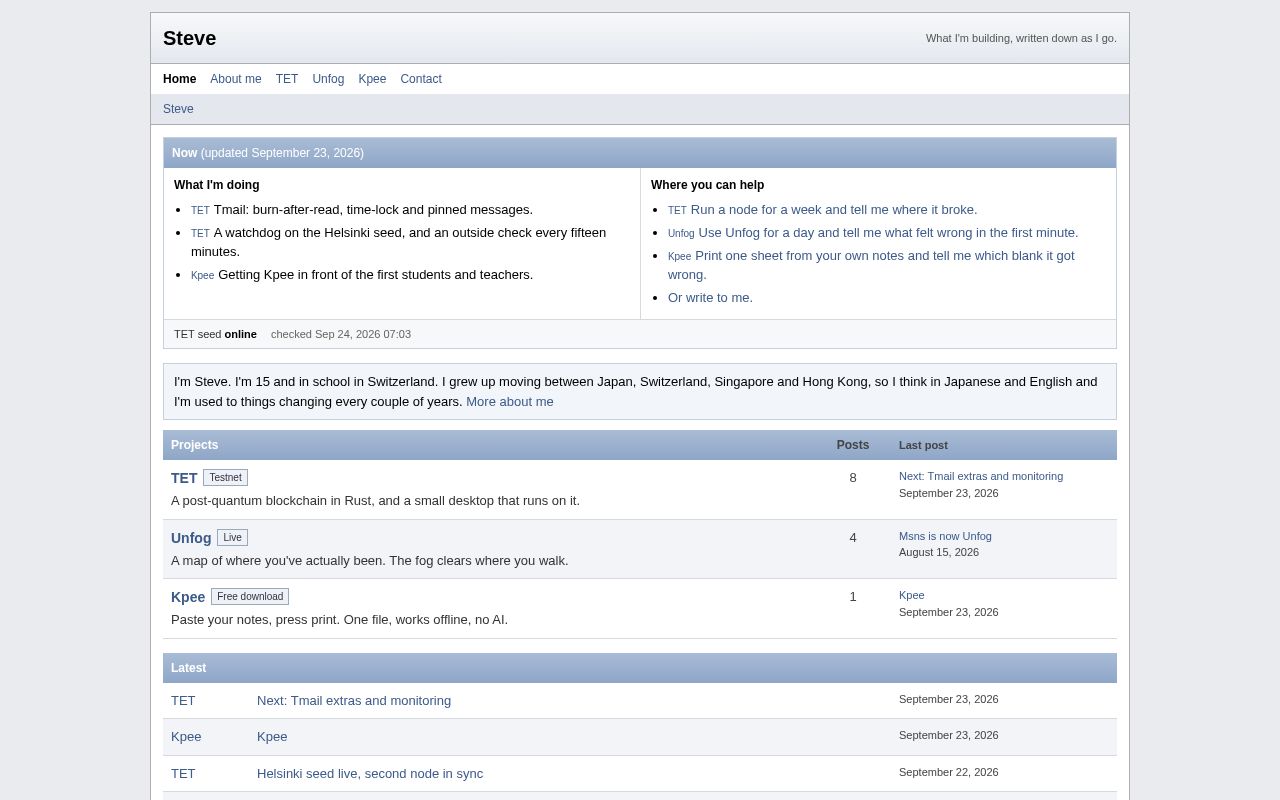
Task: Click the "What I'm doing" heading
Action: (x=217, y=185)
